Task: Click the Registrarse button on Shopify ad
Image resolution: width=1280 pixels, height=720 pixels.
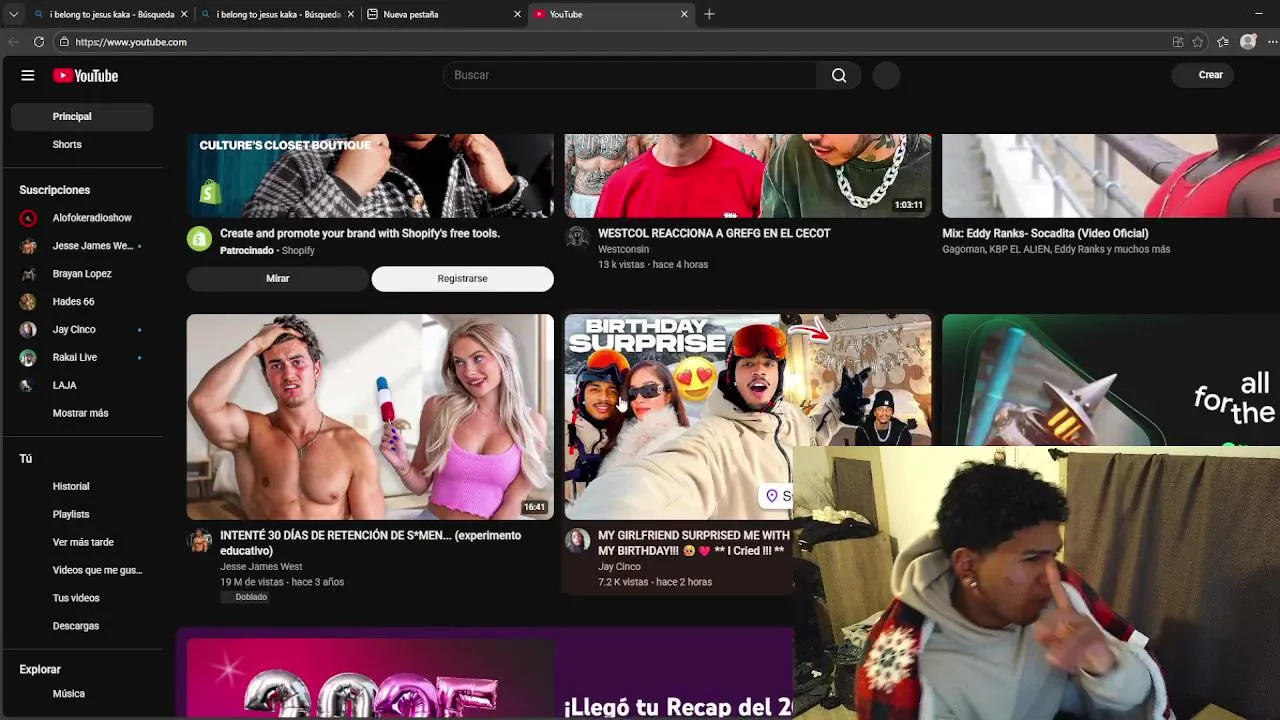Action: click(x=462, y=279)
